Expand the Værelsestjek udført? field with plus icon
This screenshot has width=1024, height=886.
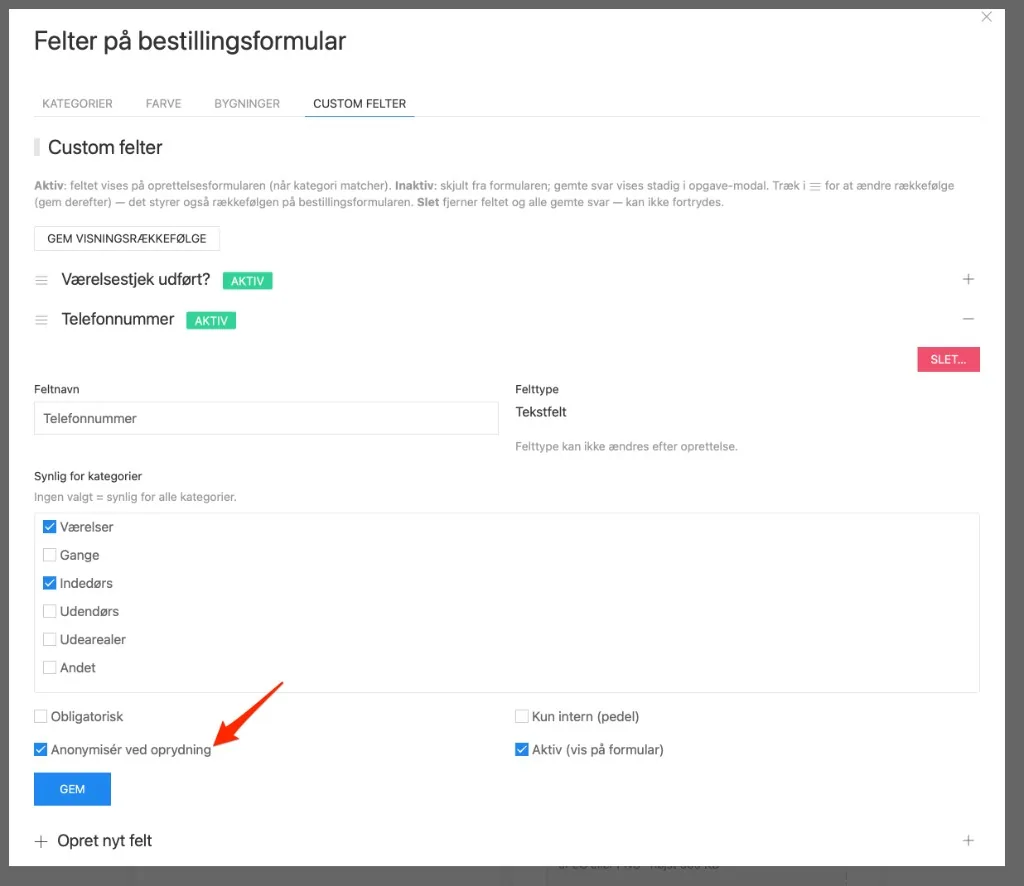pyautogui.click(x=968, y=279)
